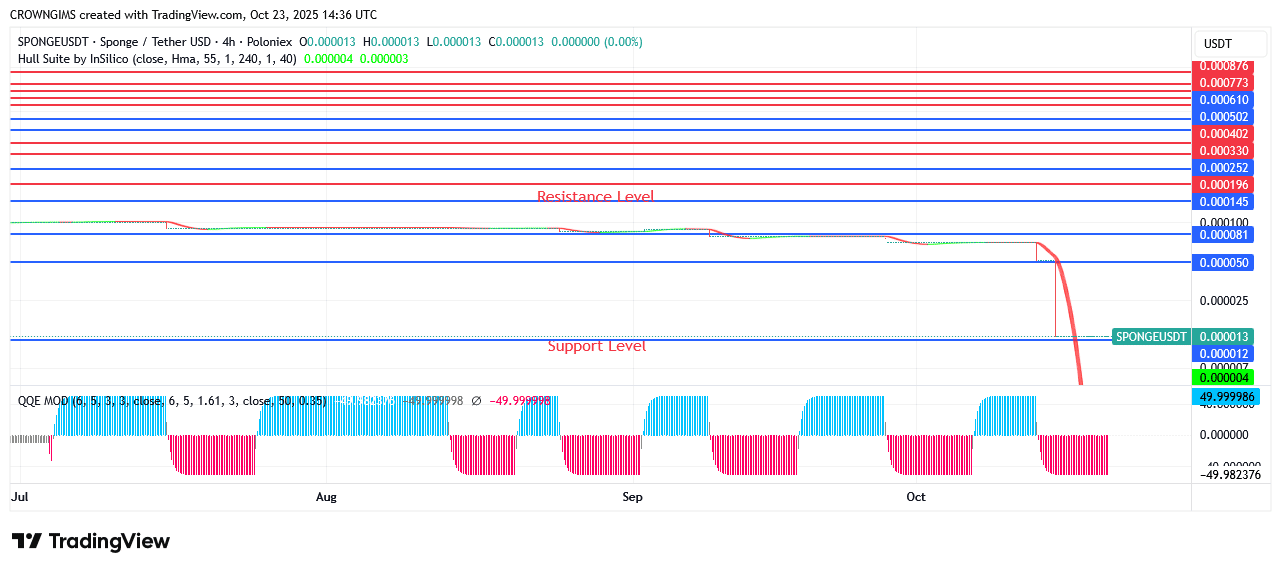Click the Oct marker on time axis
The height and width of the screenshot is (571, 1281).
pos(916,497)
